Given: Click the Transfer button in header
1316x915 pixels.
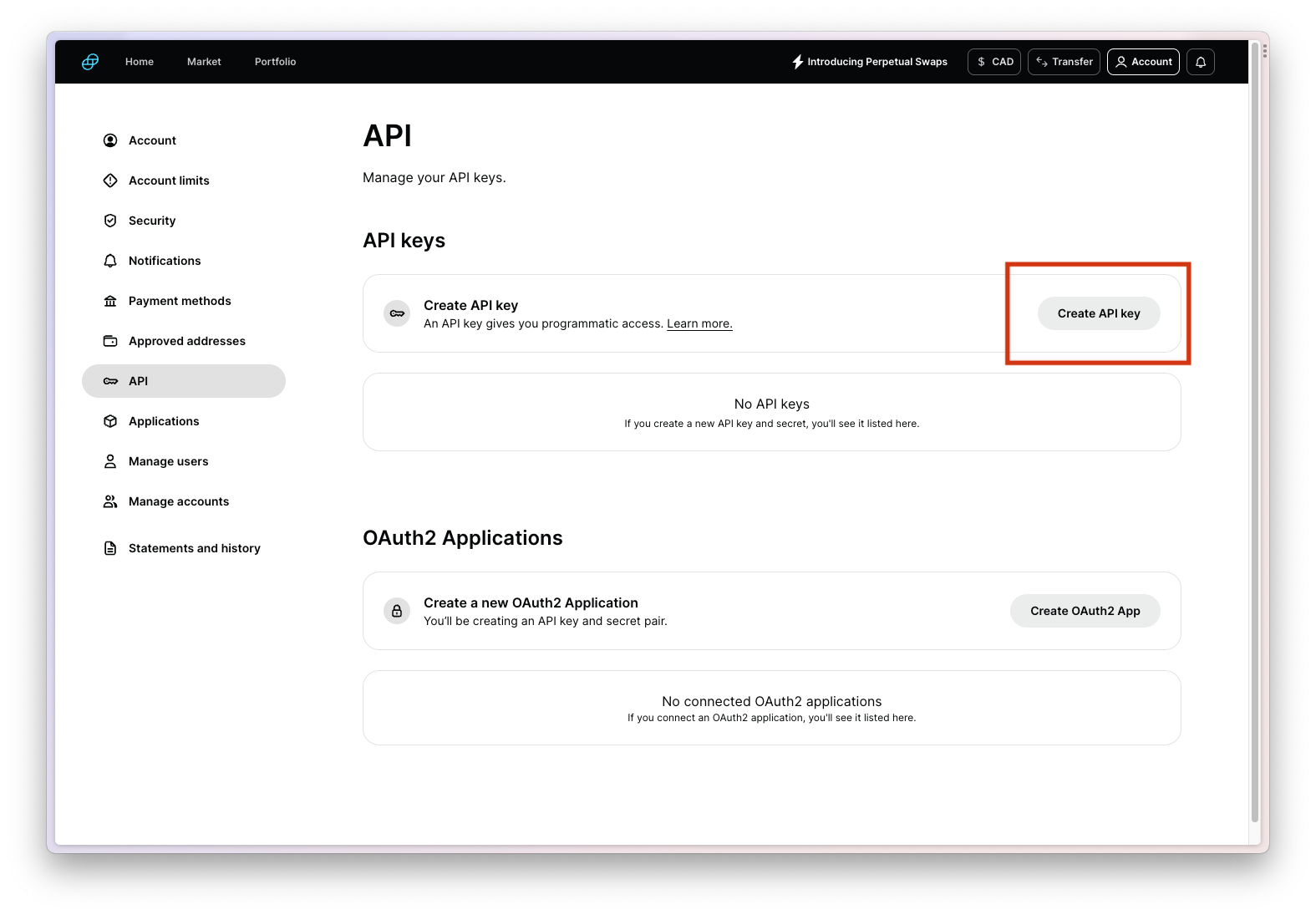Looking at the screenshot, I should [x=1064, y=62].
